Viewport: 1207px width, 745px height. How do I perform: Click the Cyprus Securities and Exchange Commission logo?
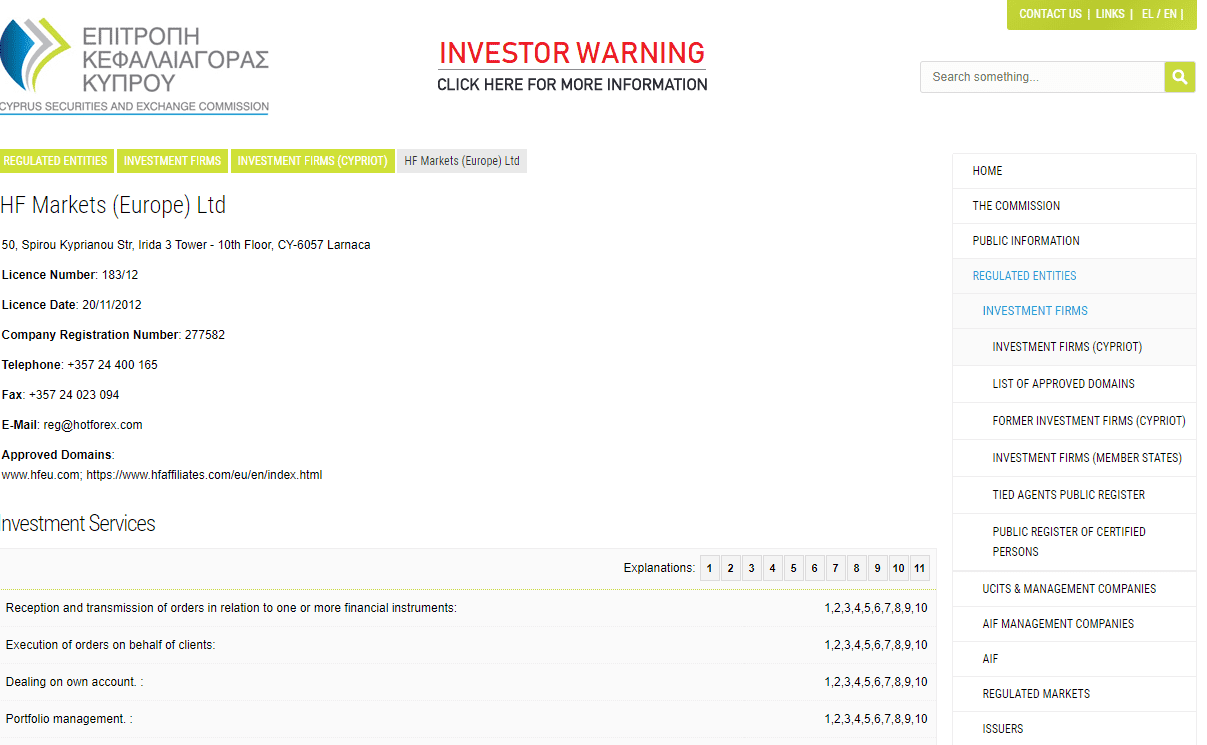[x=134, y=62]
